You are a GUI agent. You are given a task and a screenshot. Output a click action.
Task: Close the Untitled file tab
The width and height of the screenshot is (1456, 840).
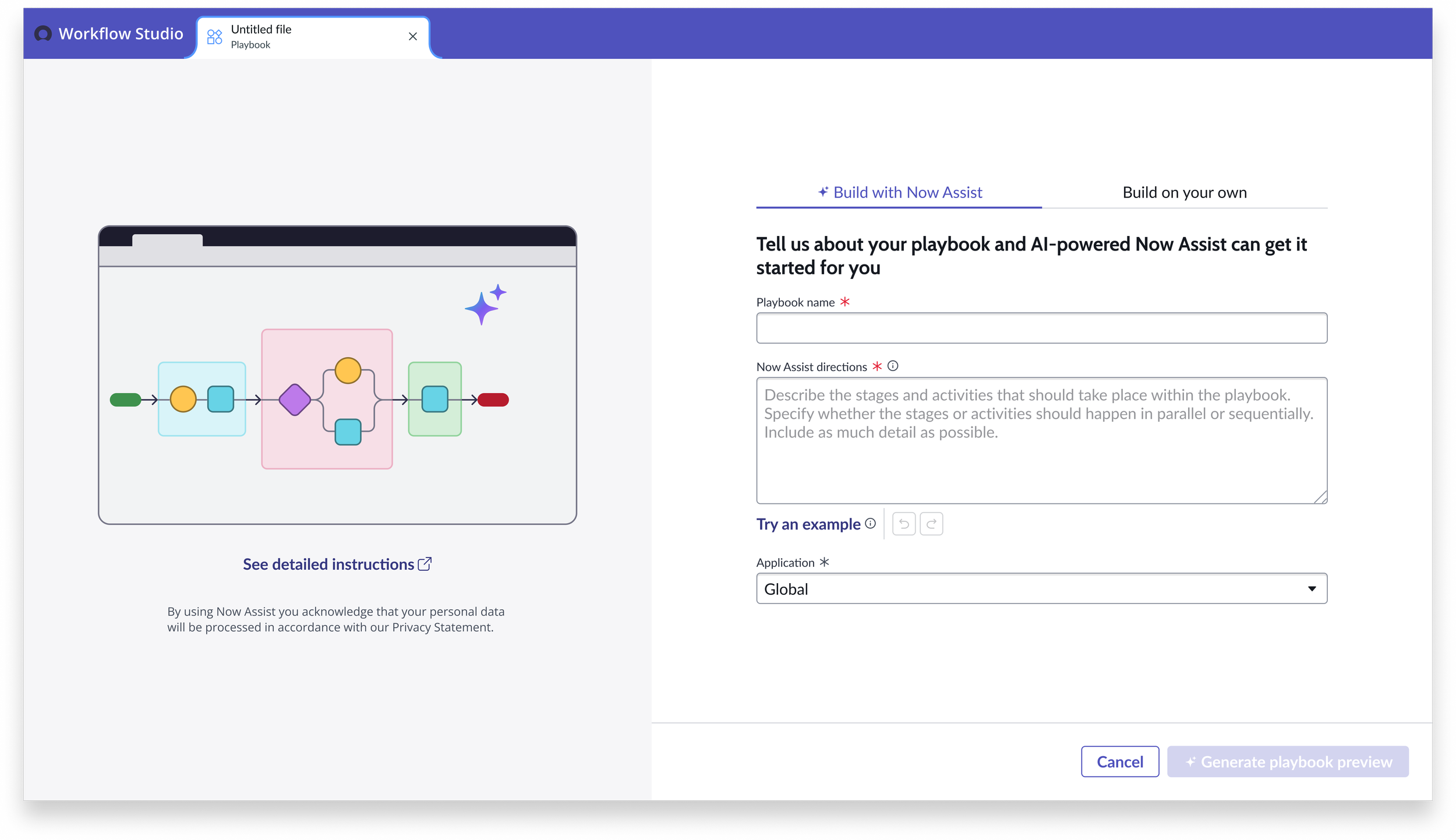click(x=413, y=36)
